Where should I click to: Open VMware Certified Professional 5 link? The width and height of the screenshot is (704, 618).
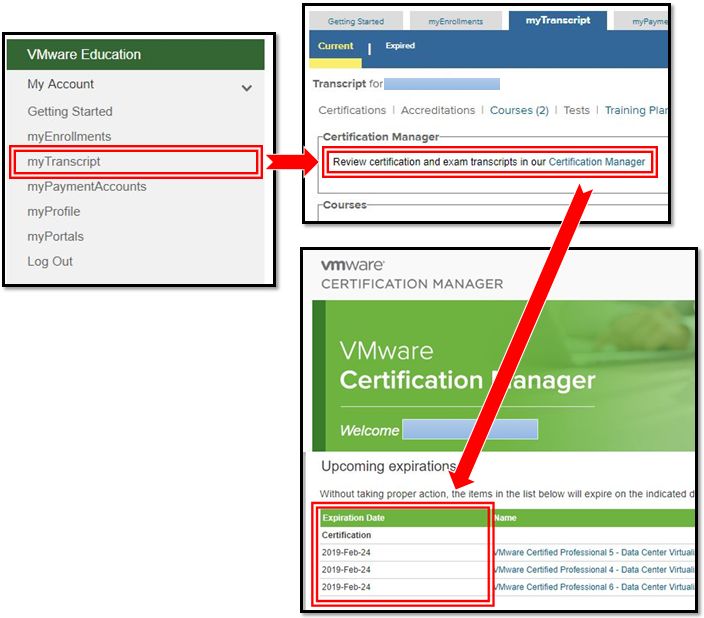pos(594,552)
